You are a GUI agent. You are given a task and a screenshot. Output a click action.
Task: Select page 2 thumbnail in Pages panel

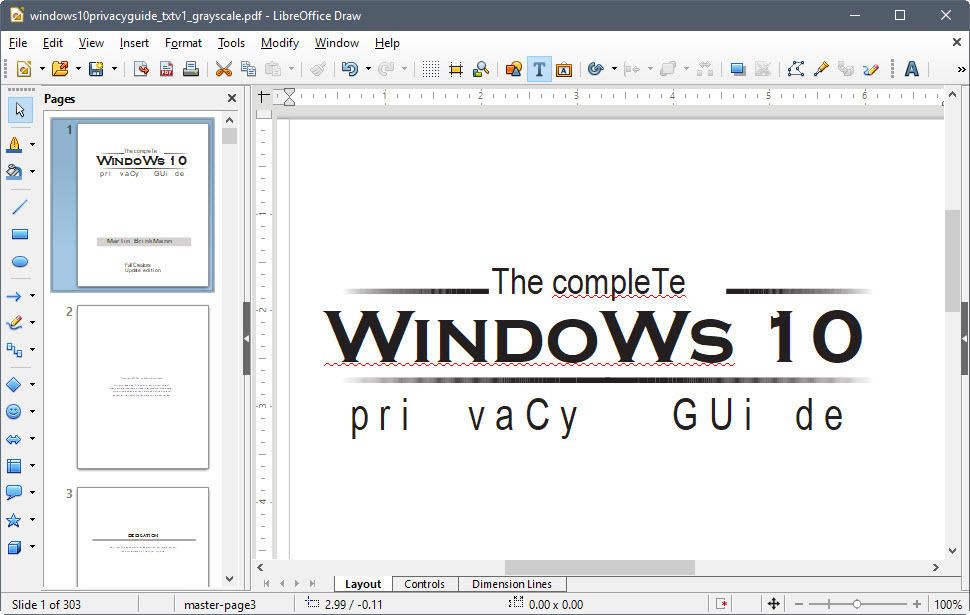tap(142, 387)
